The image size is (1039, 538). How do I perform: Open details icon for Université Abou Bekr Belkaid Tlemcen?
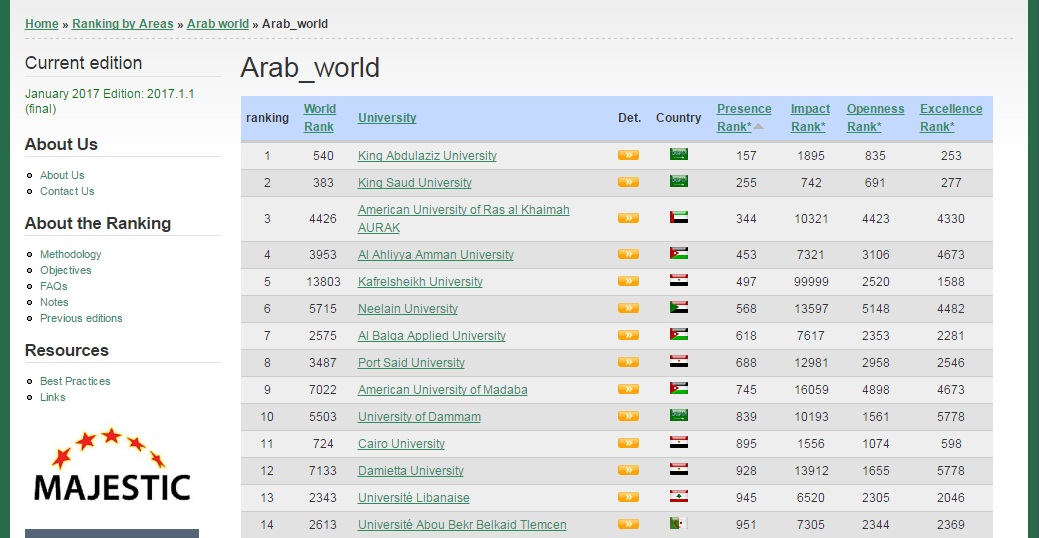628,524
